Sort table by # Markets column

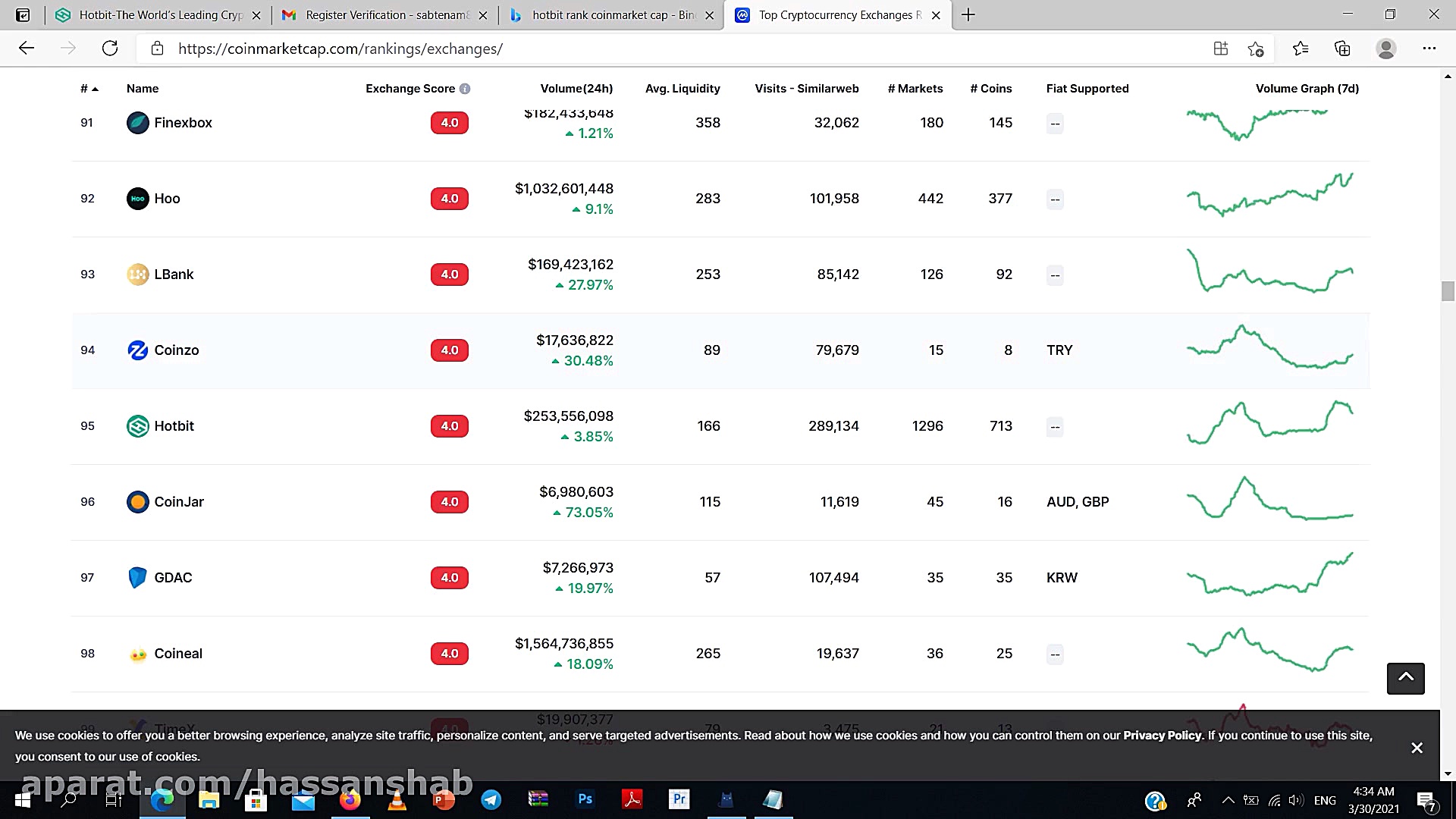tap(915, 89)
